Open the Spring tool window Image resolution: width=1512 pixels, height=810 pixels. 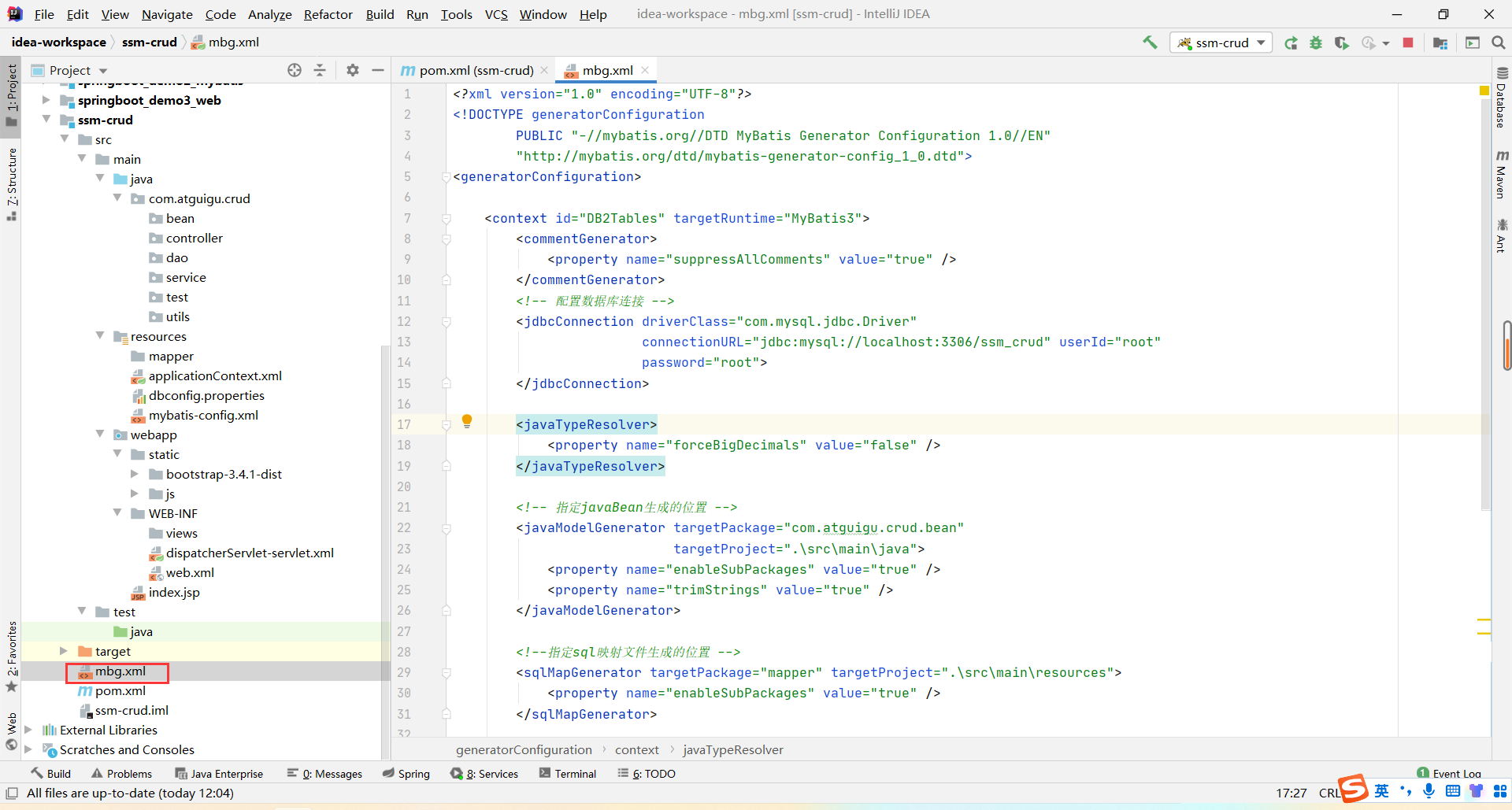click(x=406, y=774)
